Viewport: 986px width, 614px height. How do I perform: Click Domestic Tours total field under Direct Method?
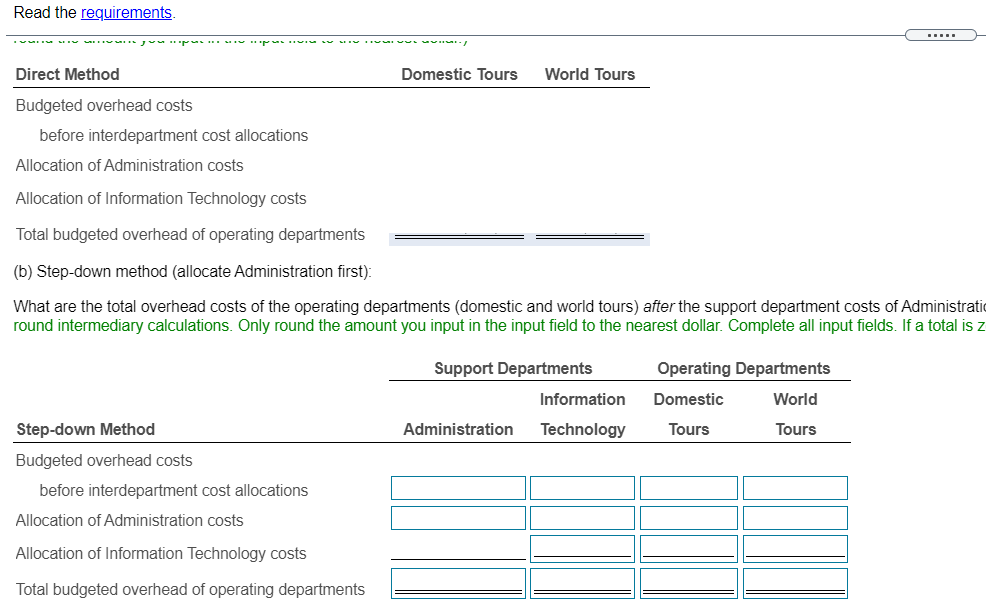coord(458,236)
